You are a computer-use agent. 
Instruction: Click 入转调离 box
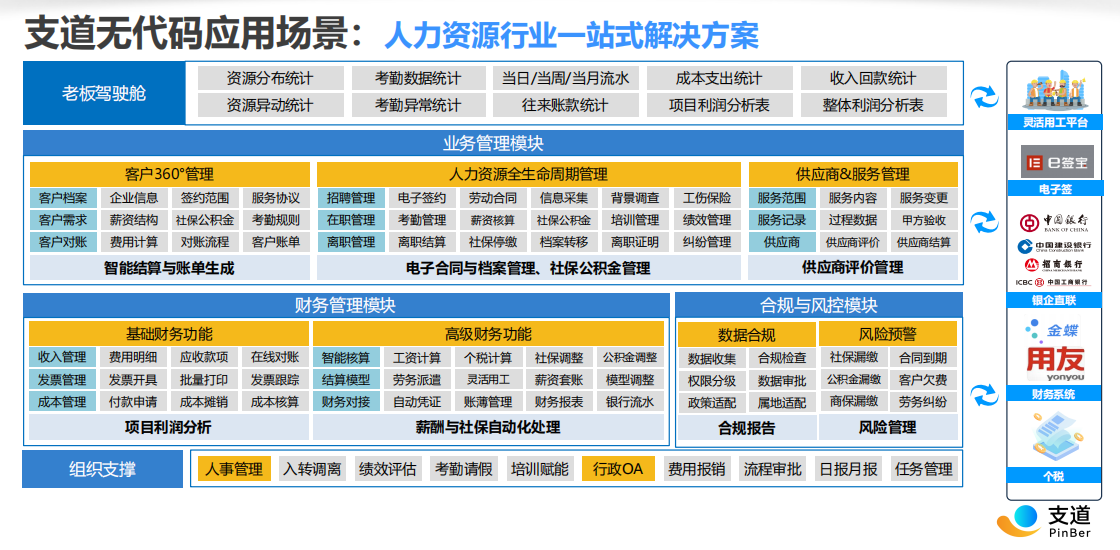(311, 469)
